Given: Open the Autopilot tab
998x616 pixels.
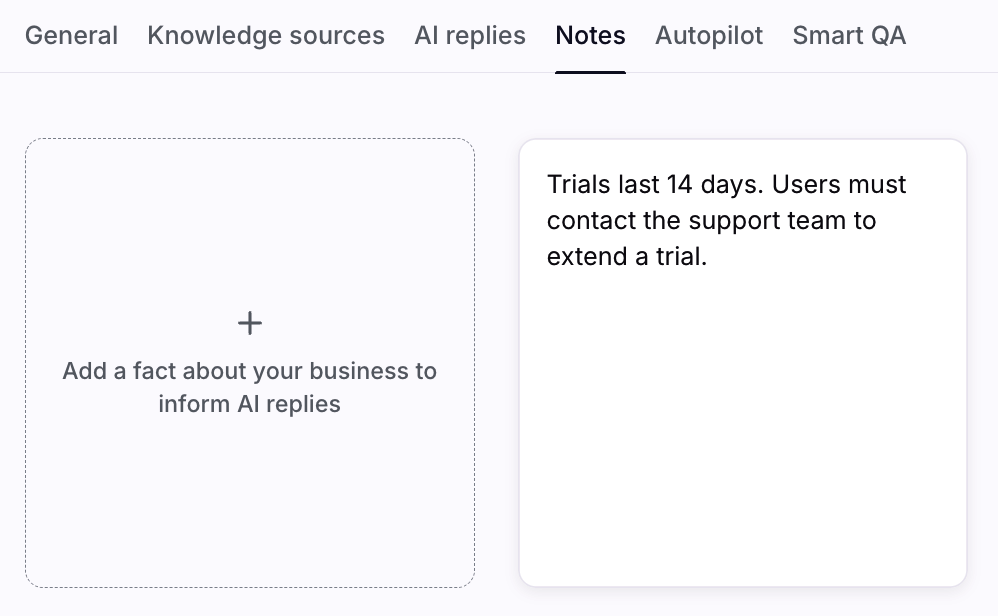Looking at the screenshot, I should click(709, 36).
